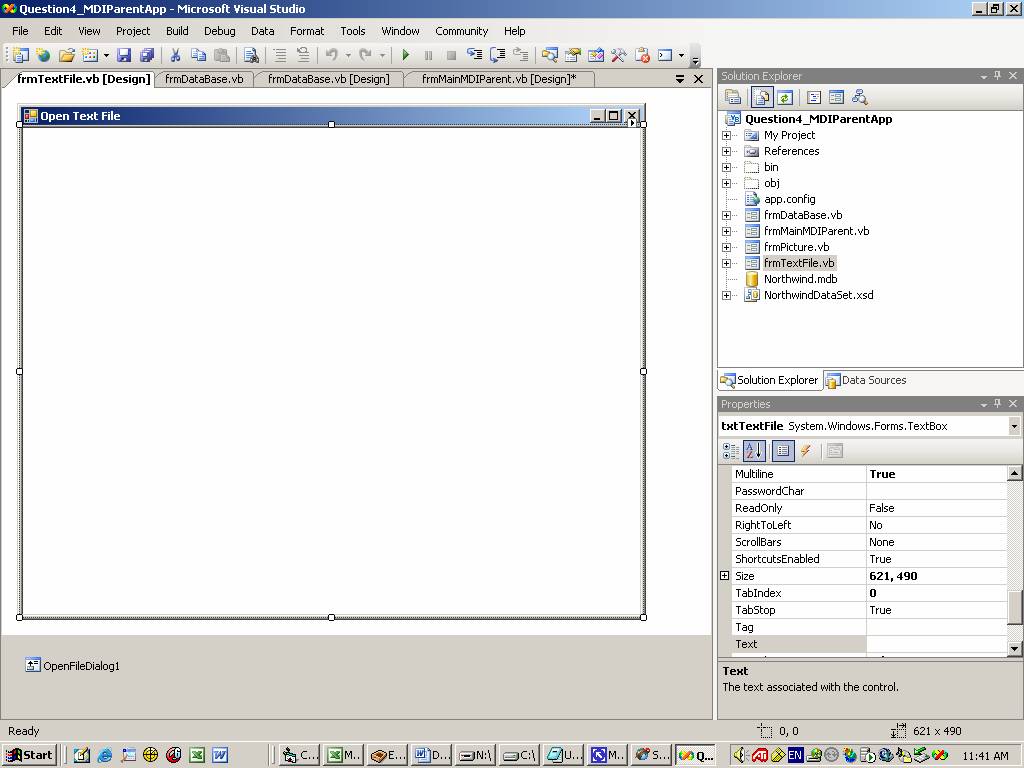Screen dimensions: 1024x768
Task: Click the Start Debugging play icon
Action: point(405,56)
